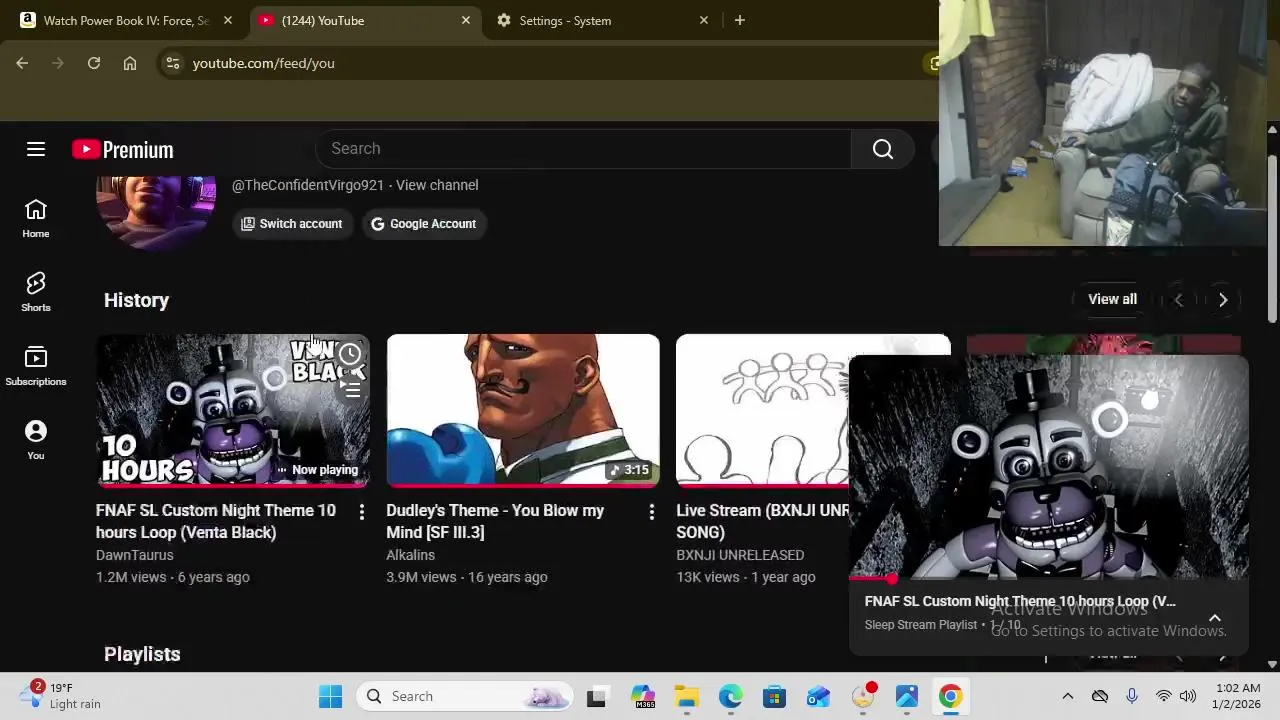This screenshot has width=1280, height=720.
Task: Close the Settings - System tab
Action: [x=703, y=20]
